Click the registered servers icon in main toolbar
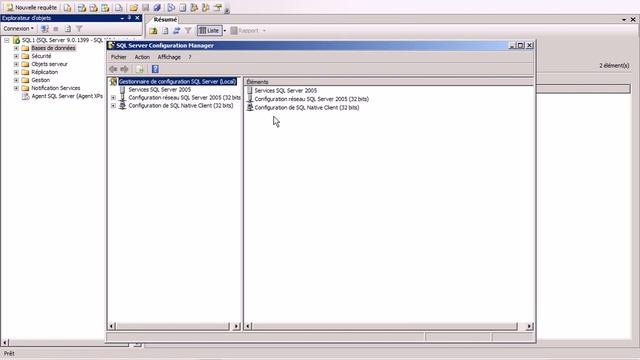640x360 pixels. pos(171,7)
